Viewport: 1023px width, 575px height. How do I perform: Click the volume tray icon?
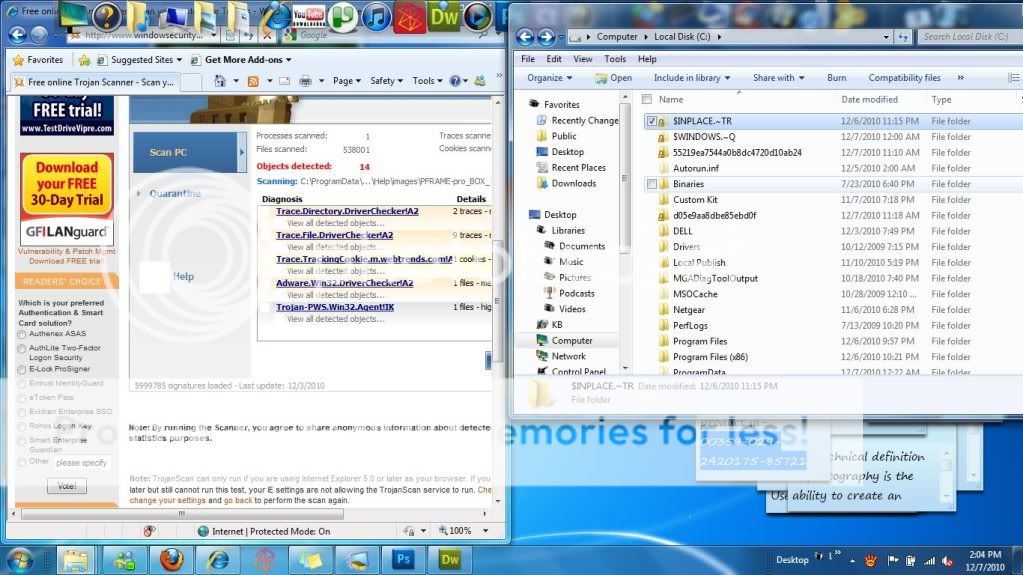tap(947, 561)
